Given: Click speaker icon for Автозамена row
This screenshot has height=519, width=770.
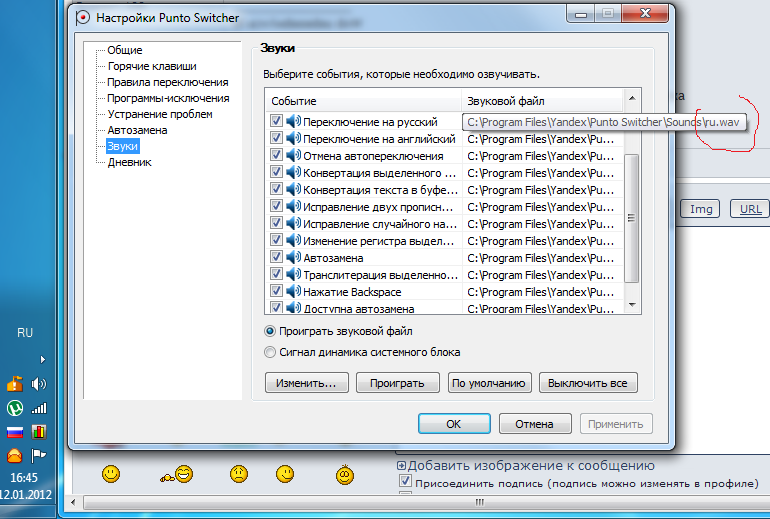Looking at the screenshot, I should coord(293,257).
